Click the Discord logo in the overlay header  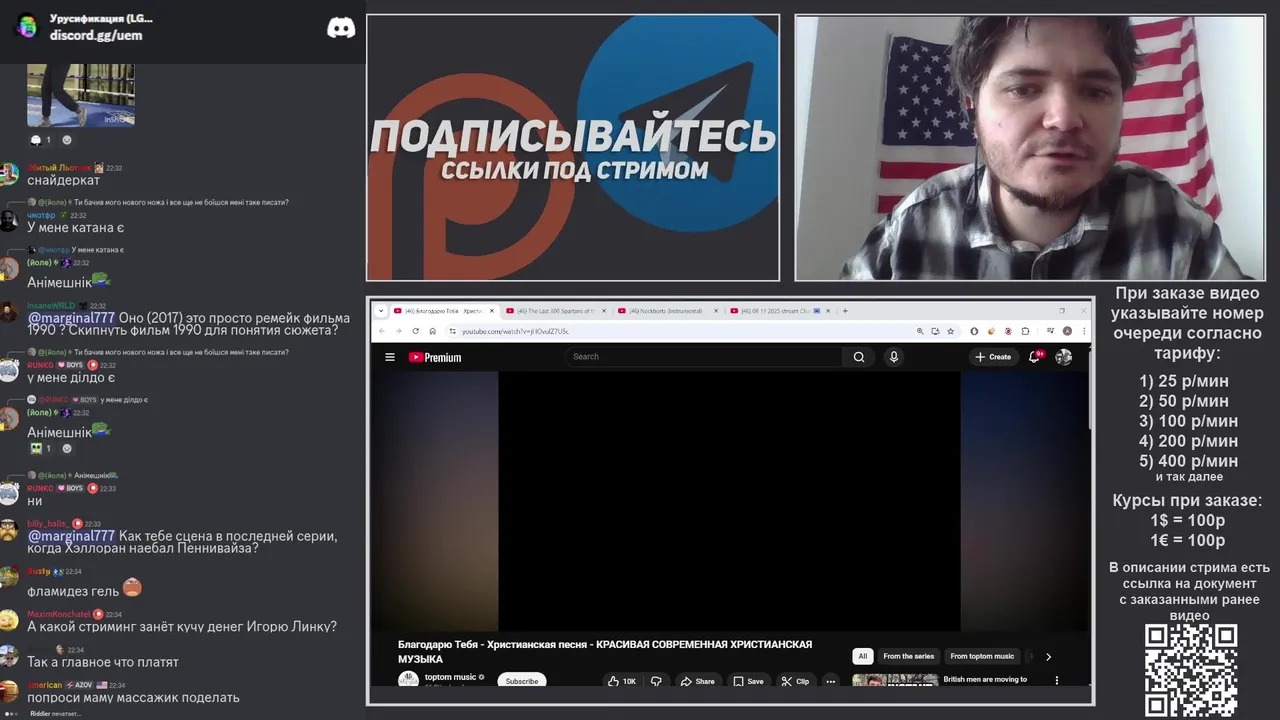click(341, 28)
